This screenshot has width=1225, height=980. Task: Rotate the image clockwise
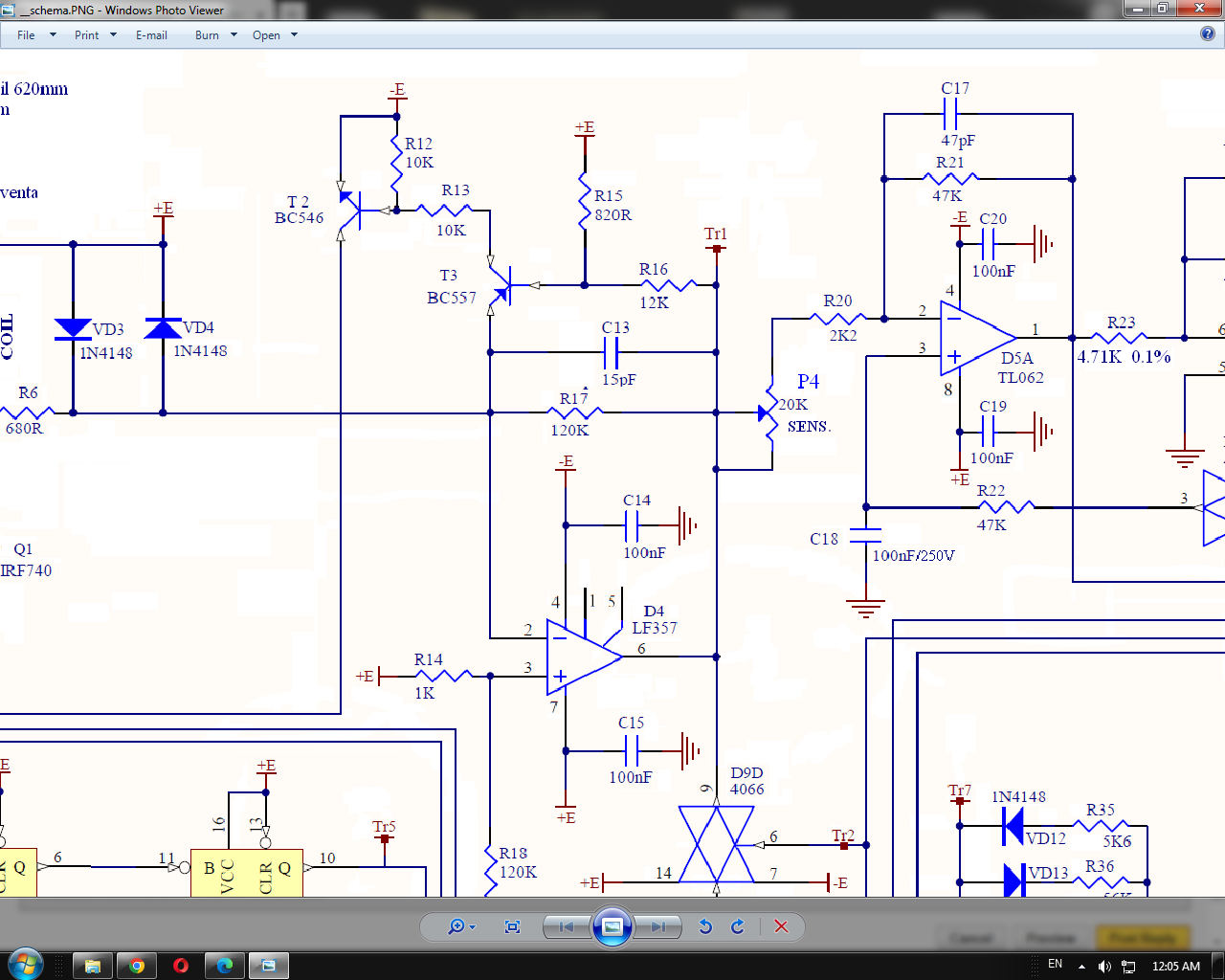(738, 926)
